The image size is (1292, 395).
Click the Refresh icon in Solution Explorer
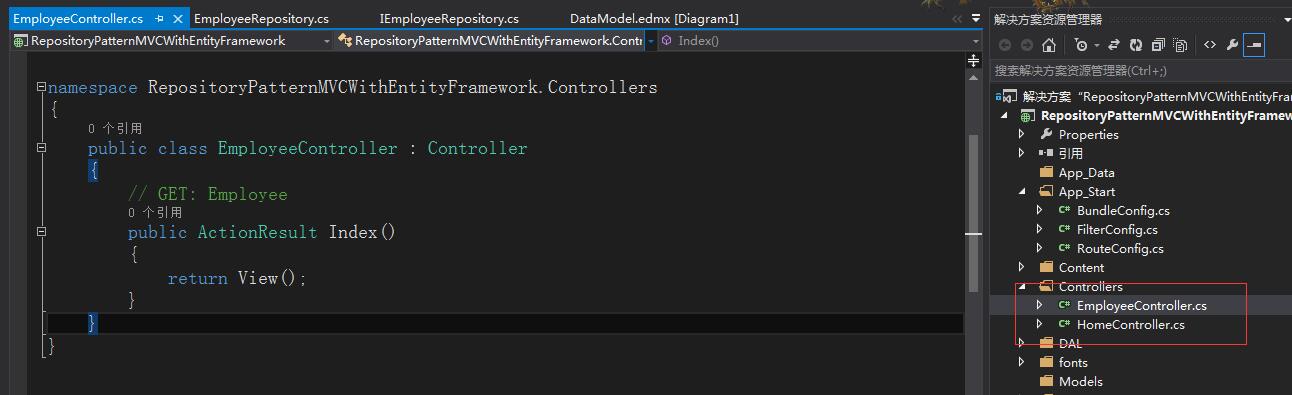(x=1137, y=45)
